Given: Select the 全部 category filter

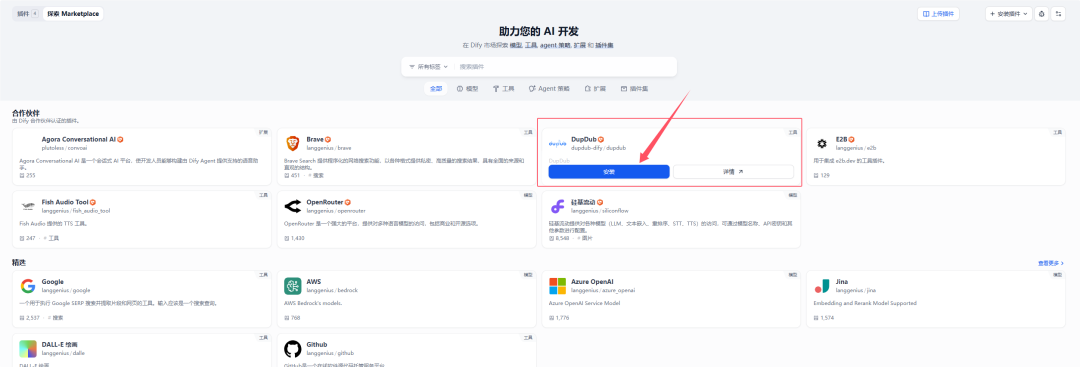Looking at the screenshot, I should pos(436,89).
